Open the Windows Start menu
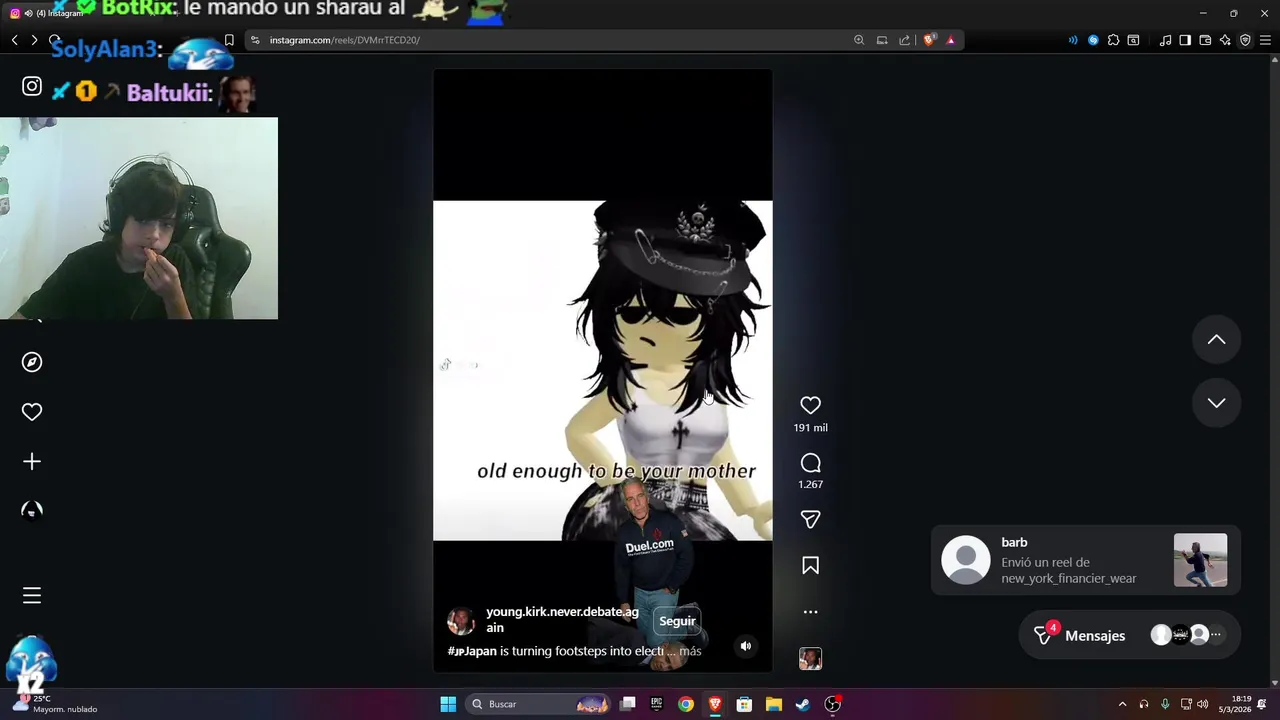The width and height of the screenshot is (1280, 720). (x=448, y=704)
